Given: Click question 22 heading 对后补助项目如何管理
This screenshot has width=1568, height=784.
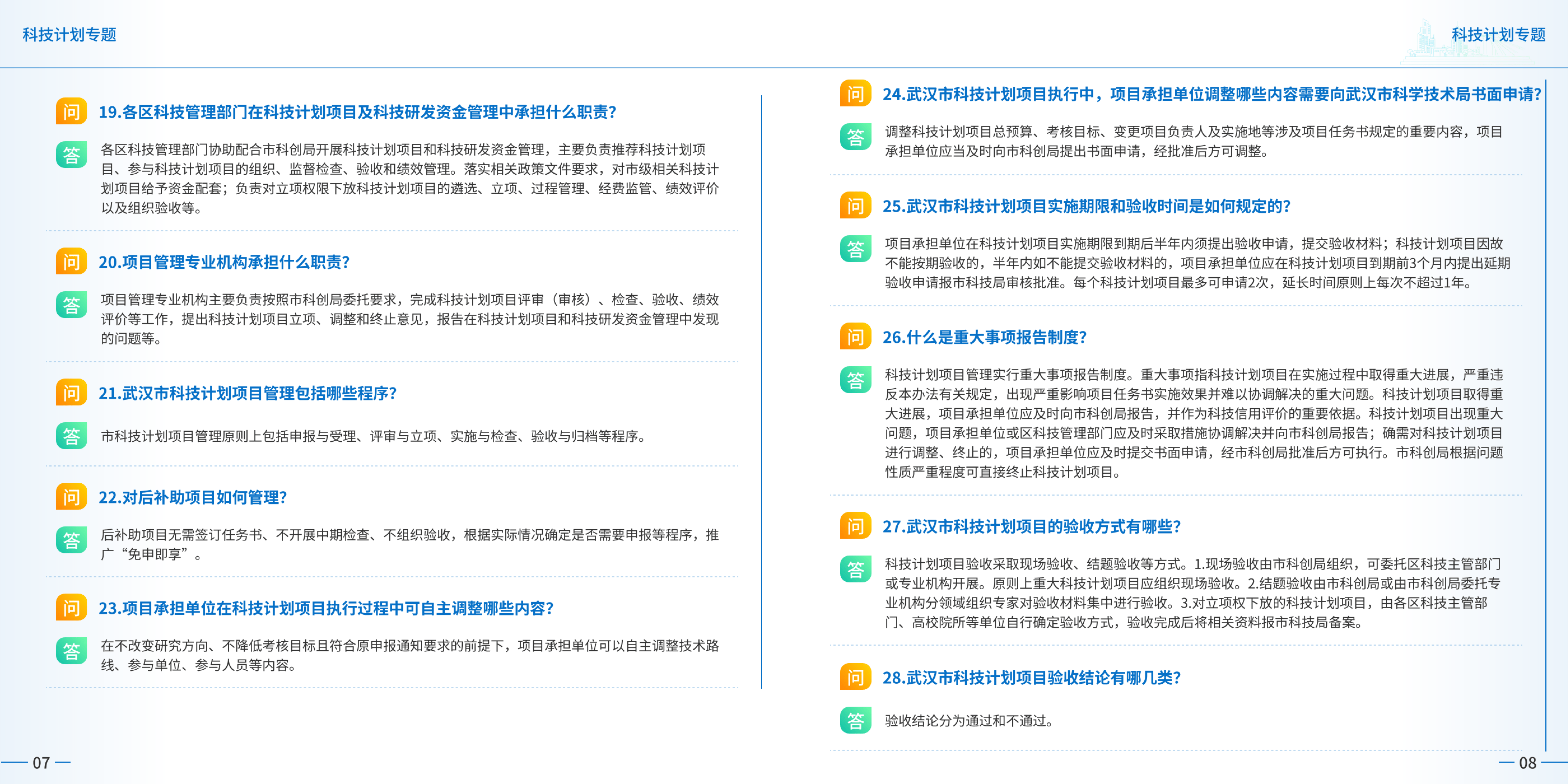Looking at the screenshot, I should [192, 497].
